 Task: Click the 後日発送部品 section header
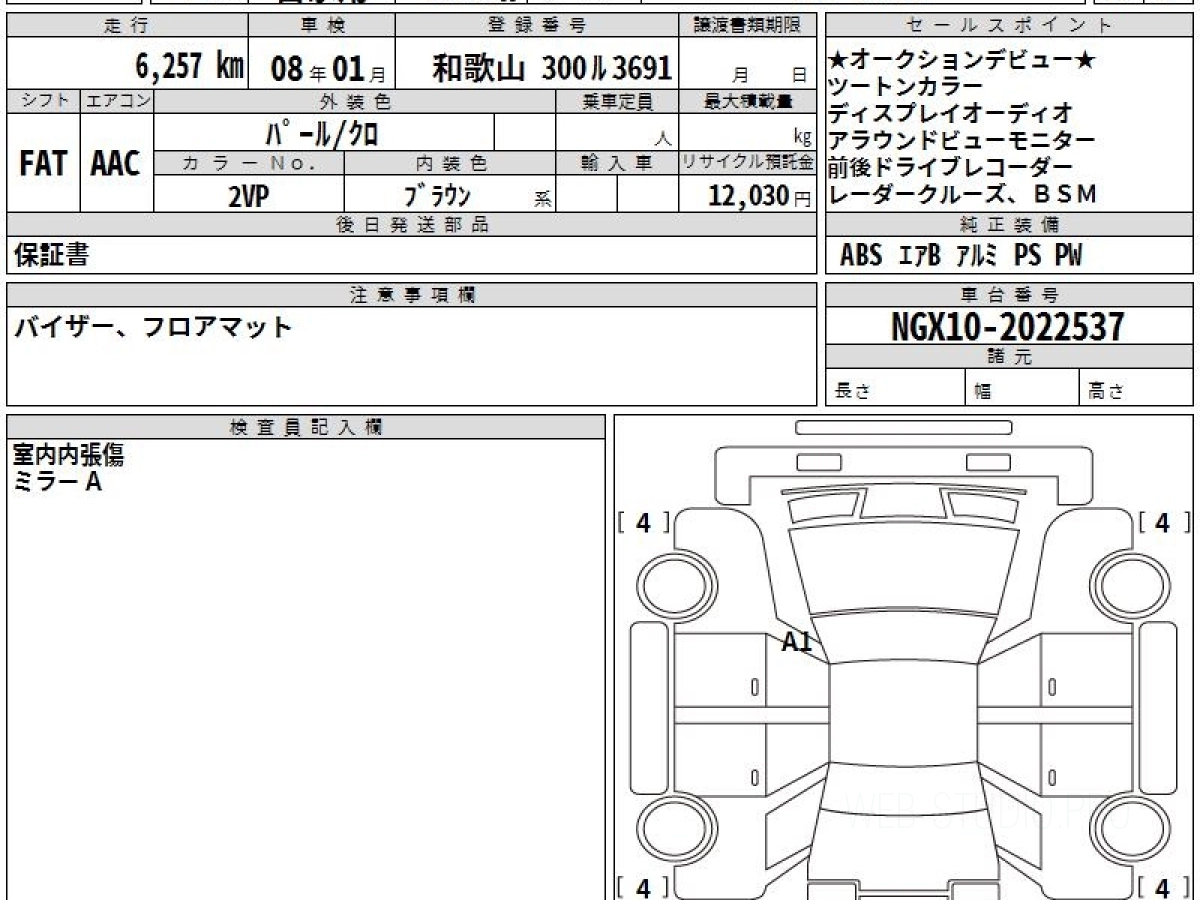412,225
